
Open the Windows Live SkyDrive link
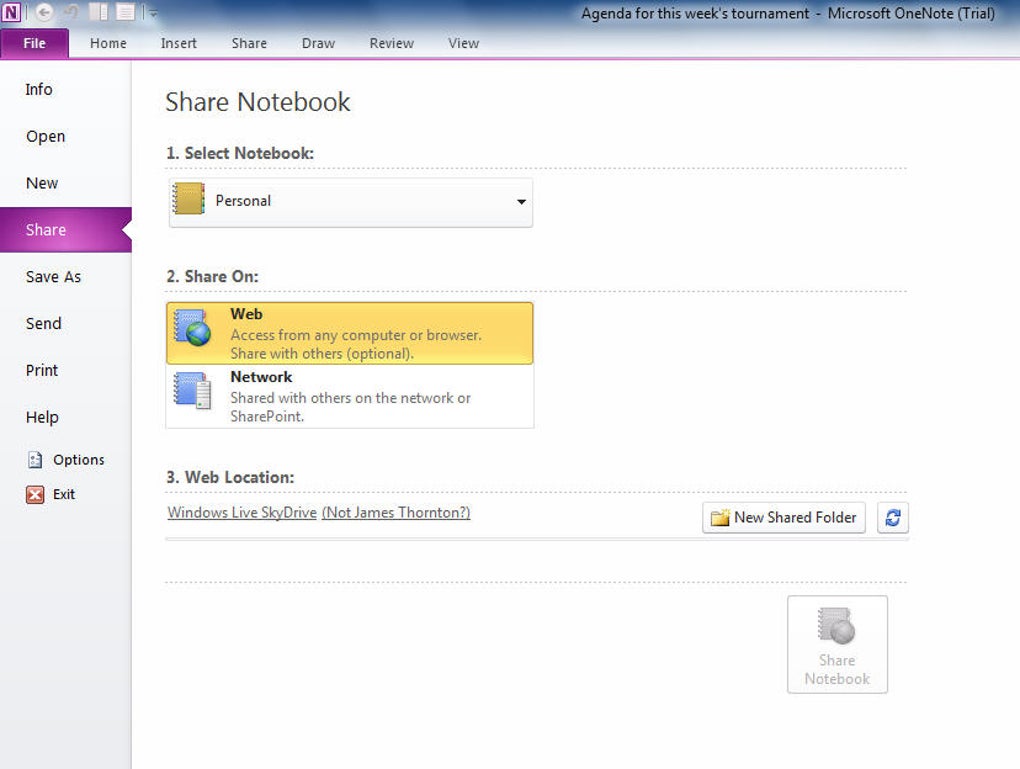(x=242, y=513)
